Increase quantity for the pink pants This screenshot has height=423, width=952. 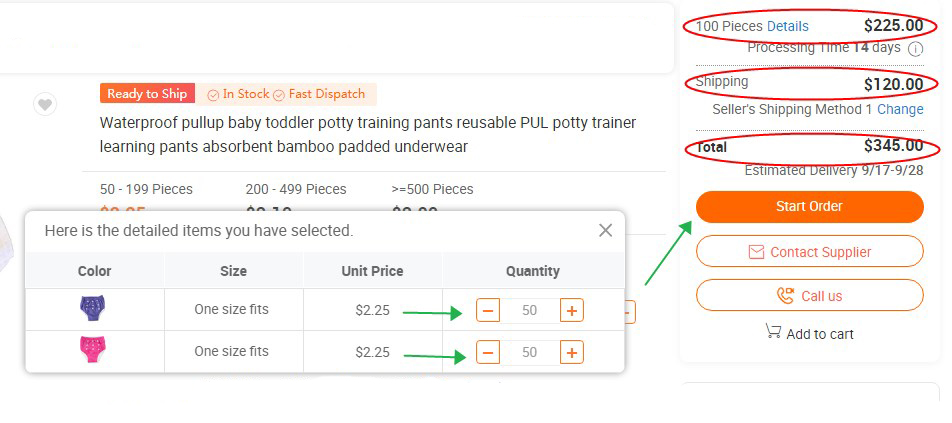click(571, 352)
